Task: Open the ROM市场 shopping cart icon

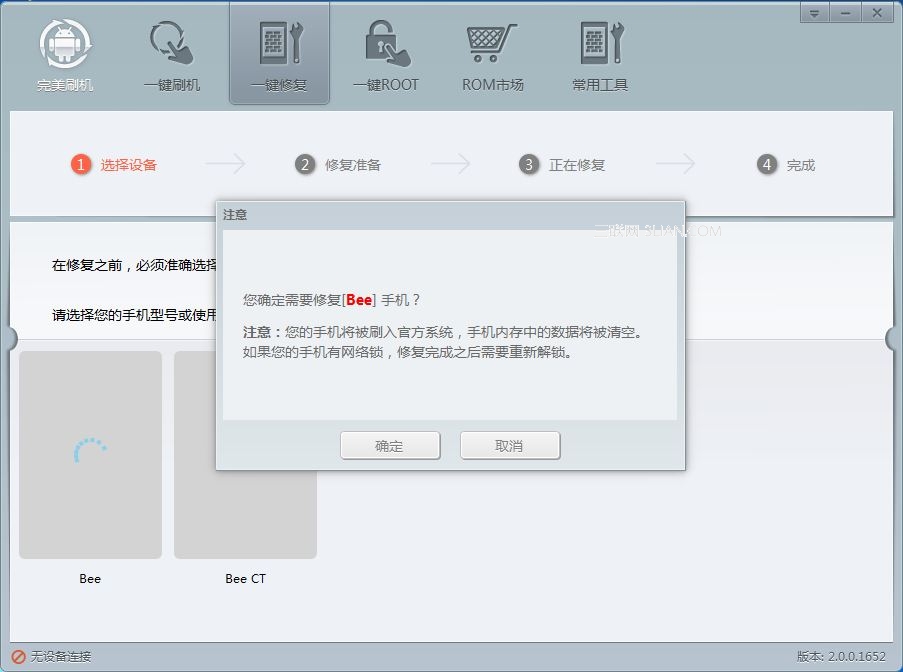Action: tap(491, 44)
